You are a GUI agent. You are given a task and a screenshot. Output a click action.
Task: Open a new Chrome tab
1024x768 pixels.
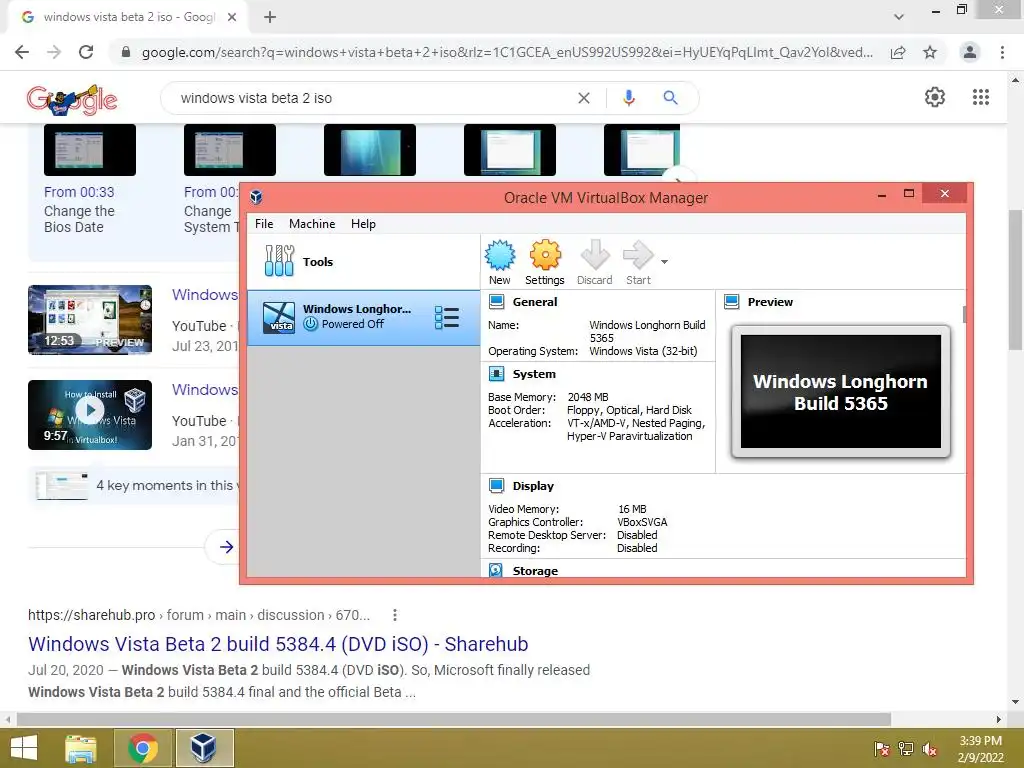point(270,17)
